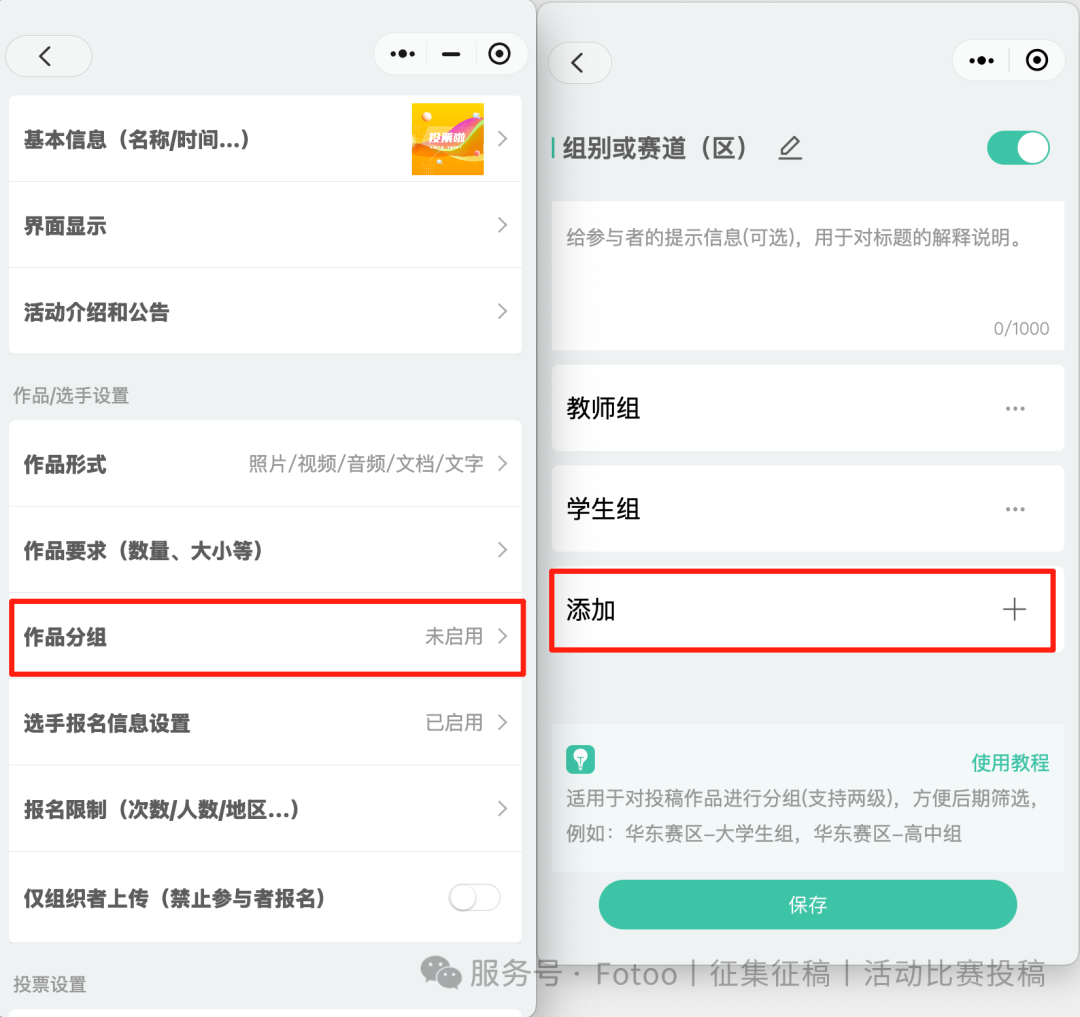Toggle off the 组别或赛道 switch

click(x=1018, y=147)
